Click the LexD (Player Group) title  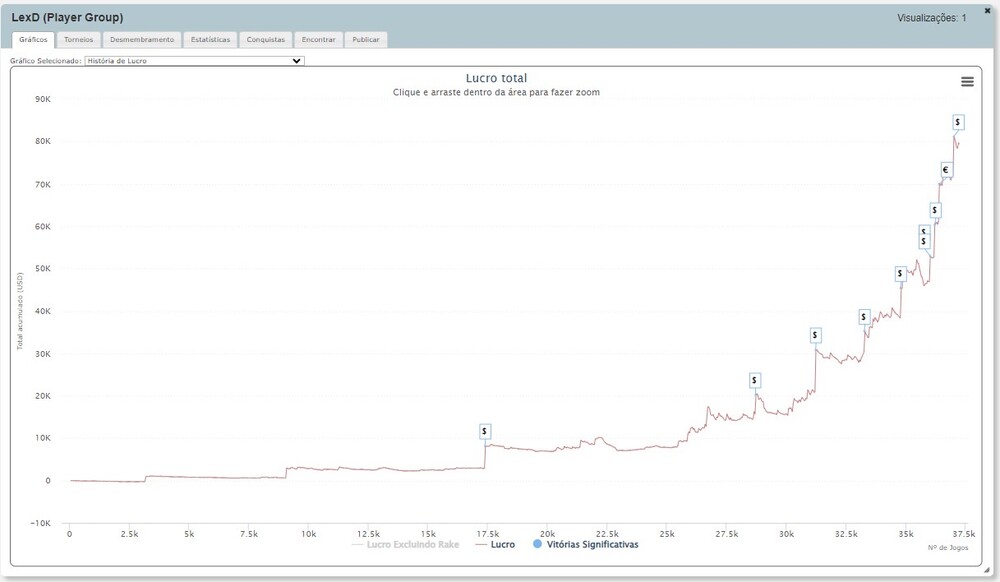(68, 17)
